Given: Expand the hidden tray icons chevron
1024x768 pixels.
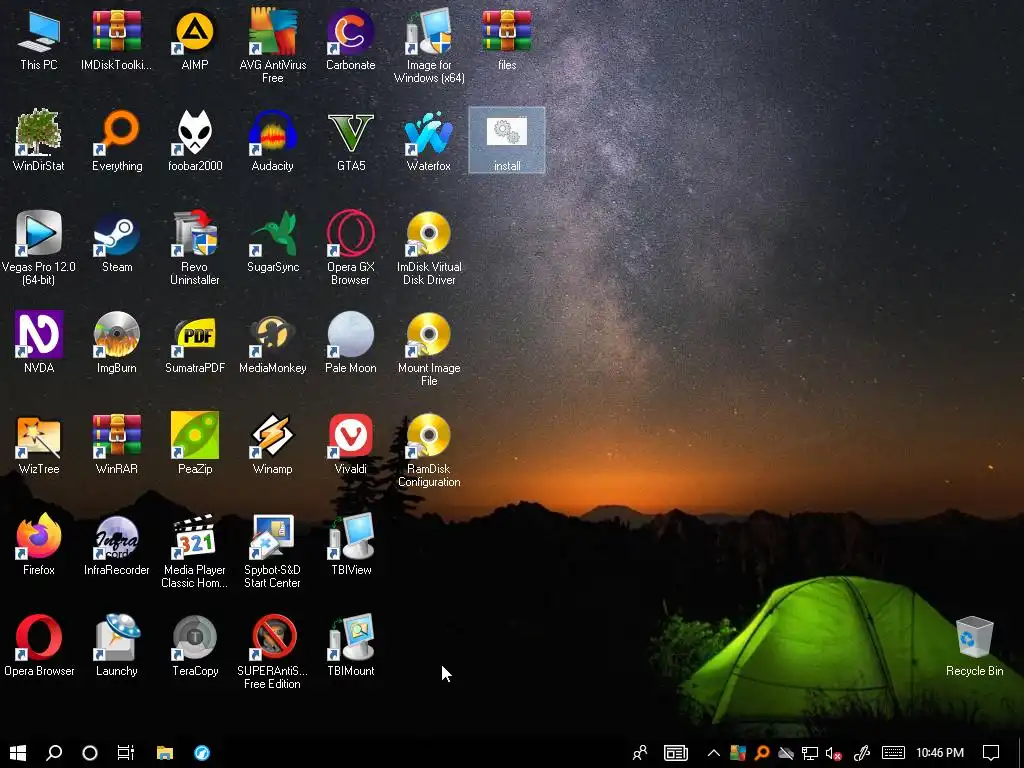Looking at the screenshot, I should [x=714, y=753].
